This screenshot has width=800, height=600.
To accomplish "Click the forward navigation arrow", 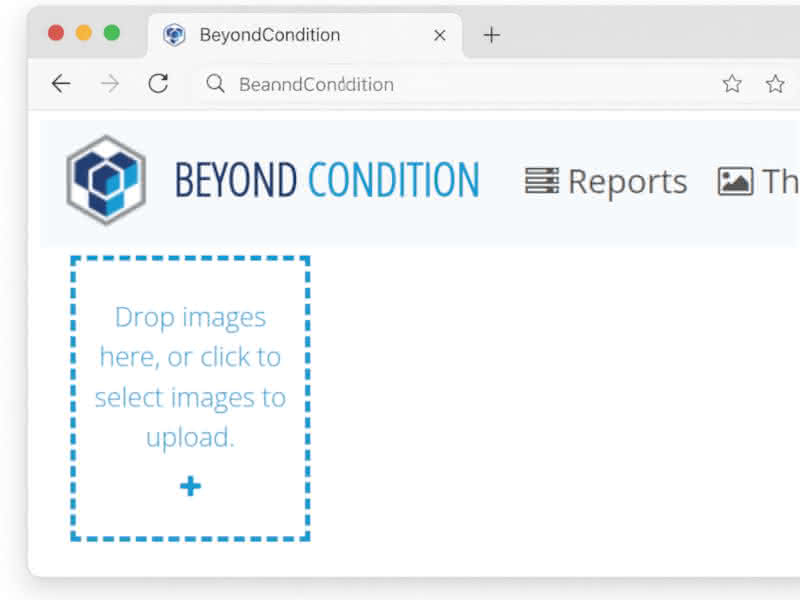I will click(109, 84).
